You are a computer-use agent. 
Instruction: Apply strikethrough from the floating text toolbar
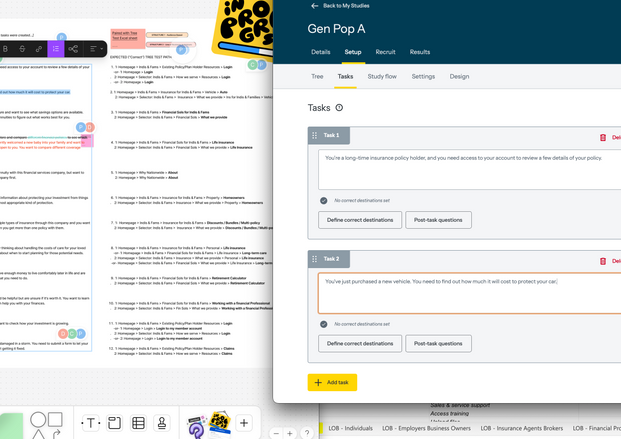(22, 49)
